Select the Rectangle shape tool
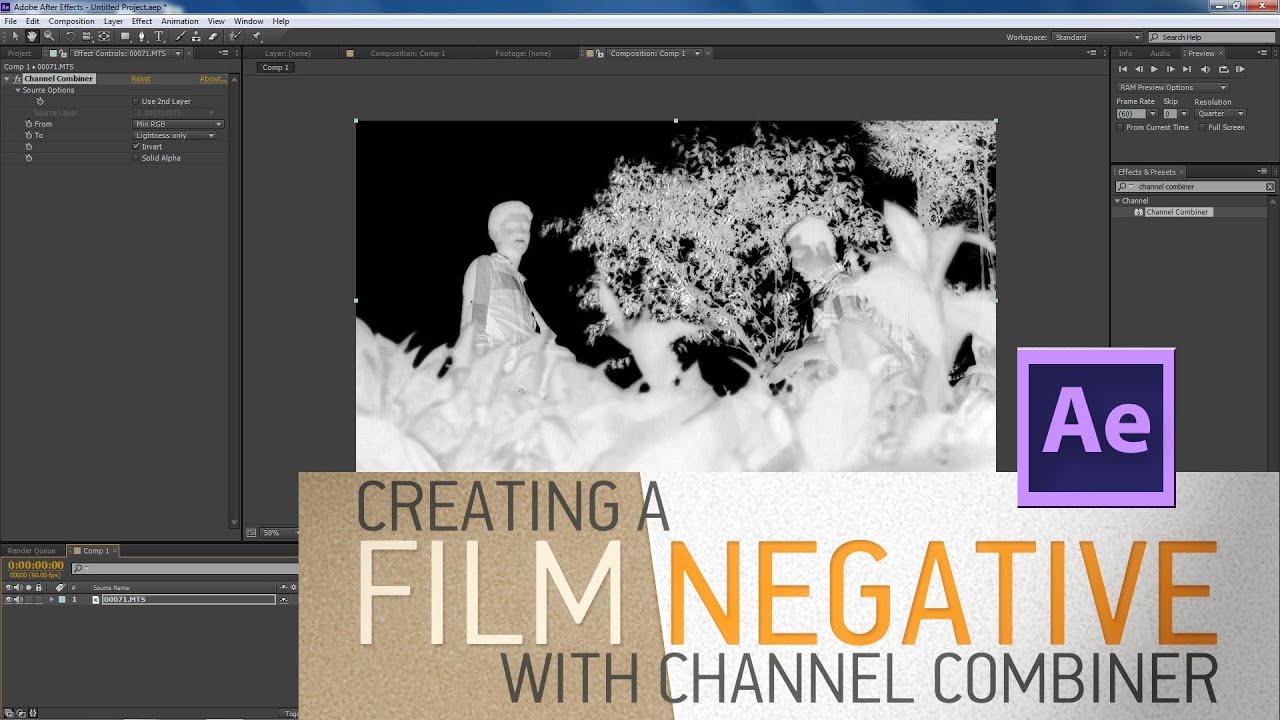This screenshot has height=720, width=1280. pyautogui.click(x=125, y=36)
